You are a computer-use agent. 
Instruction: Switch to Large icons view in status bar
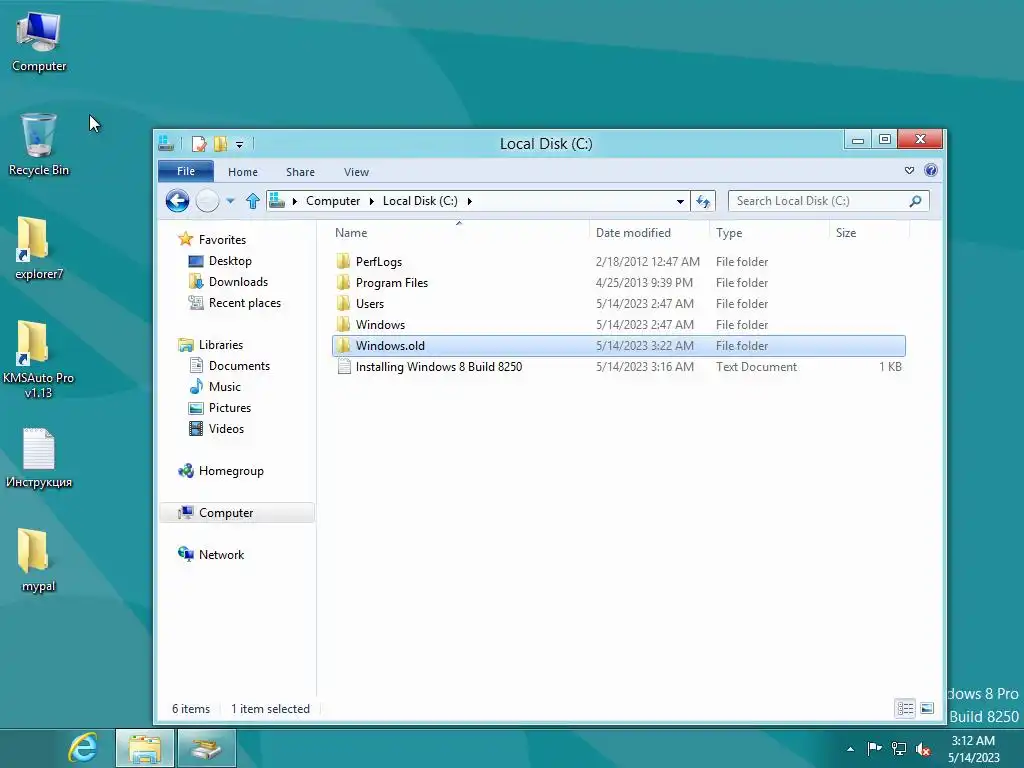[x=927, y=709]
